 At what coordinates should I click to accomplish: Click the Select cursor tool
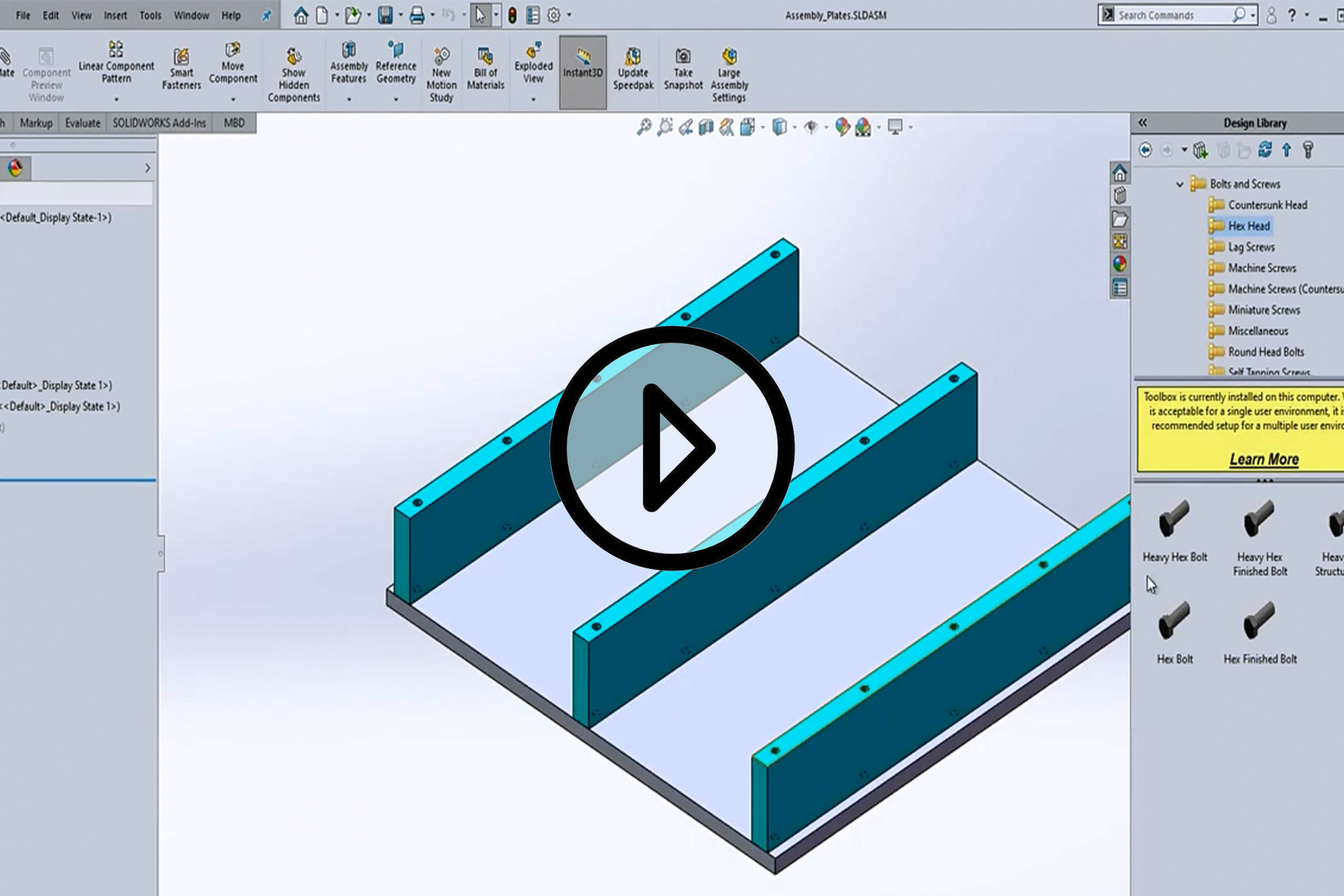[x=480, y=15]
